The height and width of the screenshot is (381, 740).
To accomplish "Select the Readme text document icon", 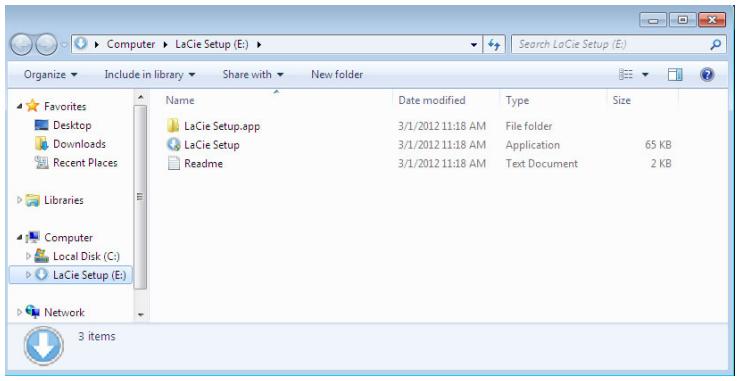I will click(x=174, y=163).
